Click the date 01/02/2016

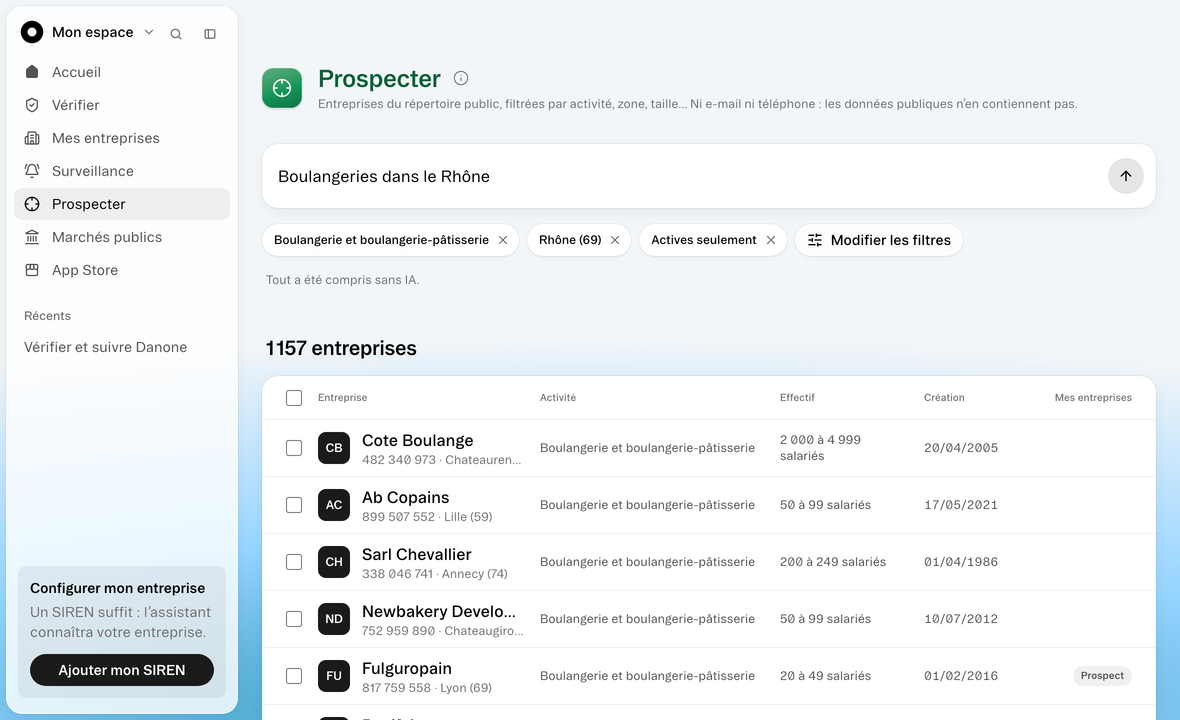coord(961,676)
